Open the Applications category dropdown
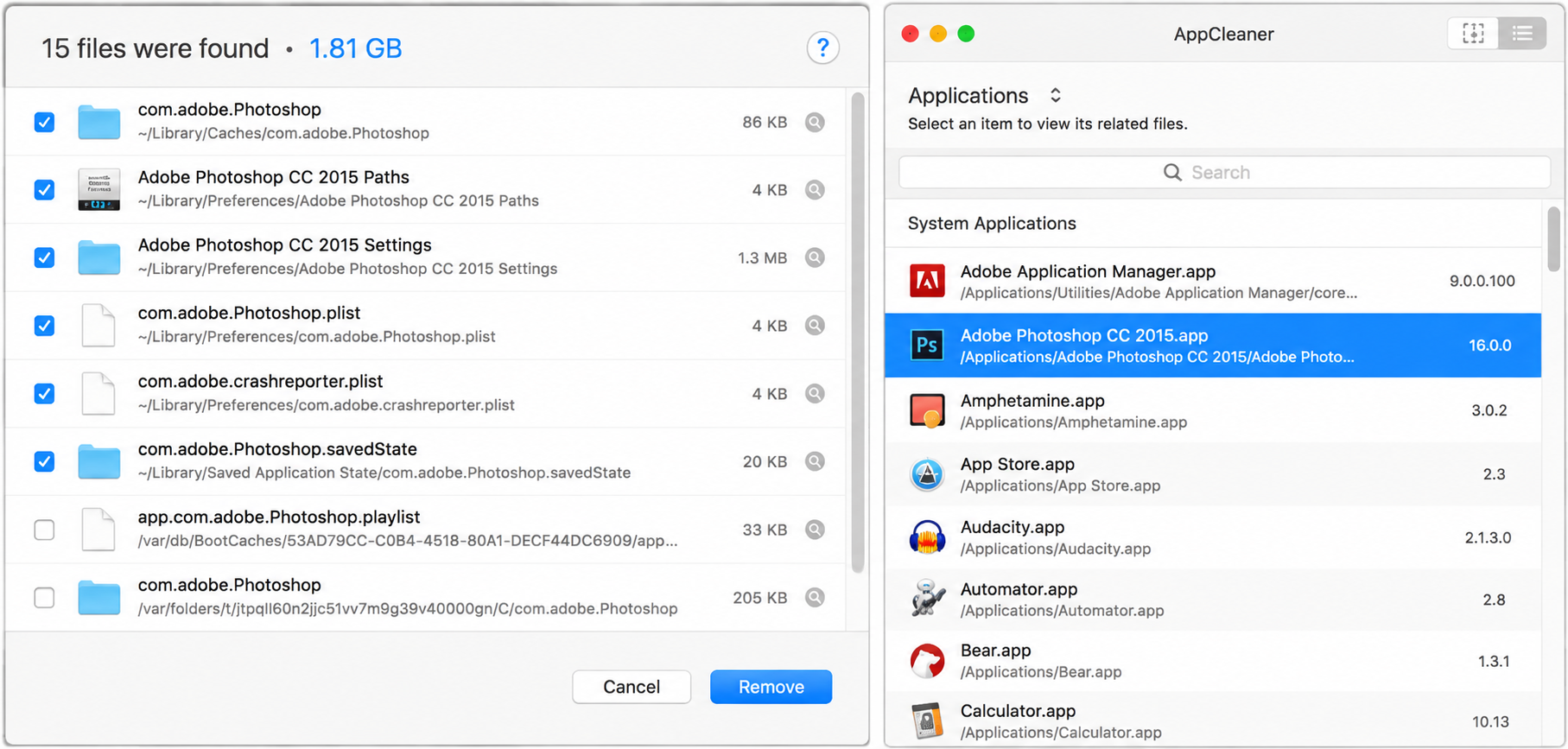 click(985, 95)
